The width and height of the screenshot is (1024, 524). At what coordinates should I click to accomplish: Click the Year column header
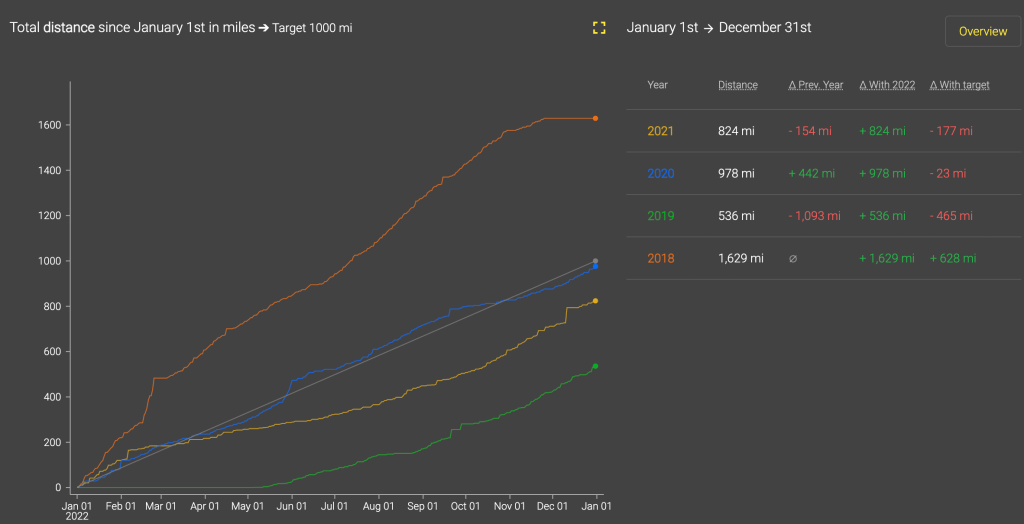coord(657,85)
